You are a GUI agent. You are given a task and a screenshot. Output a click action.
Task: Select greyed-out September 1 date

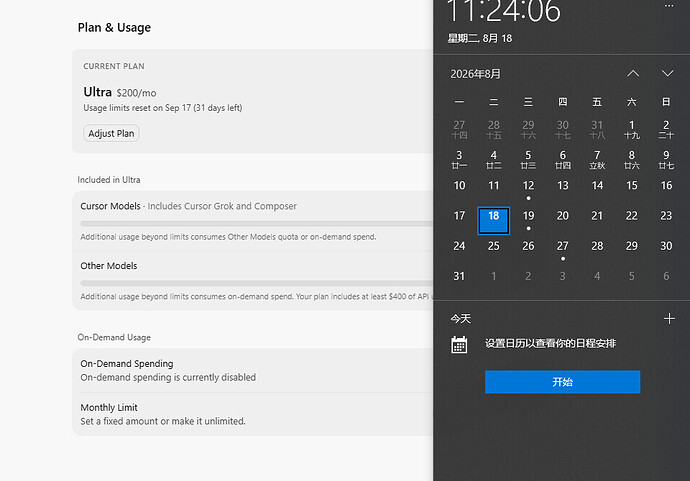[494, 276]
